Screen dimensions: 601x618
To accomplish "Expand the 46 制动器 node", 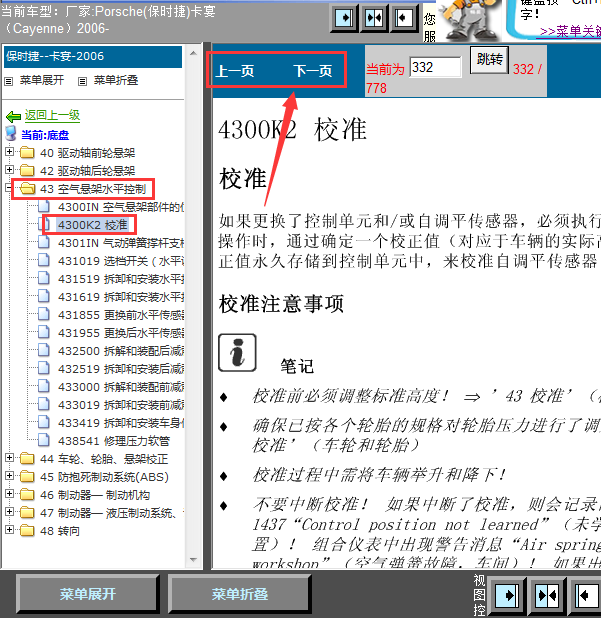I will (9, 493).
